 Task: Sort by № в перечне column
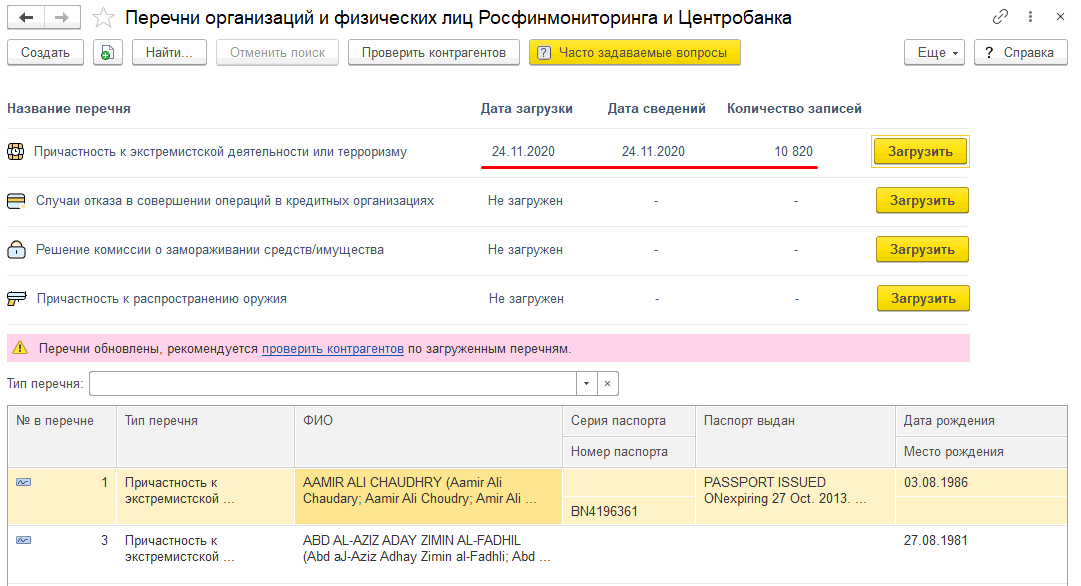pos(62,436)
